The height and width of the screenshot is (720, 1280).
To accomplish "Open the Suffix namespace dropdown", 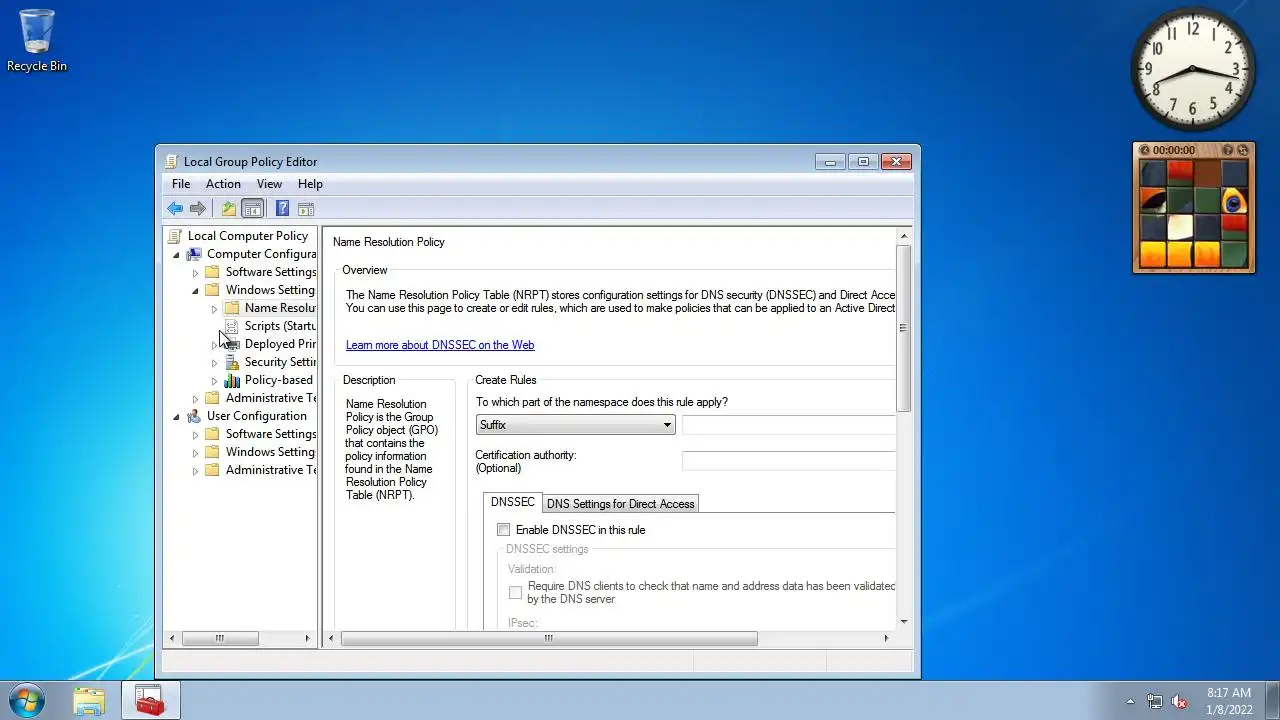I will click(x=575, y=425).
